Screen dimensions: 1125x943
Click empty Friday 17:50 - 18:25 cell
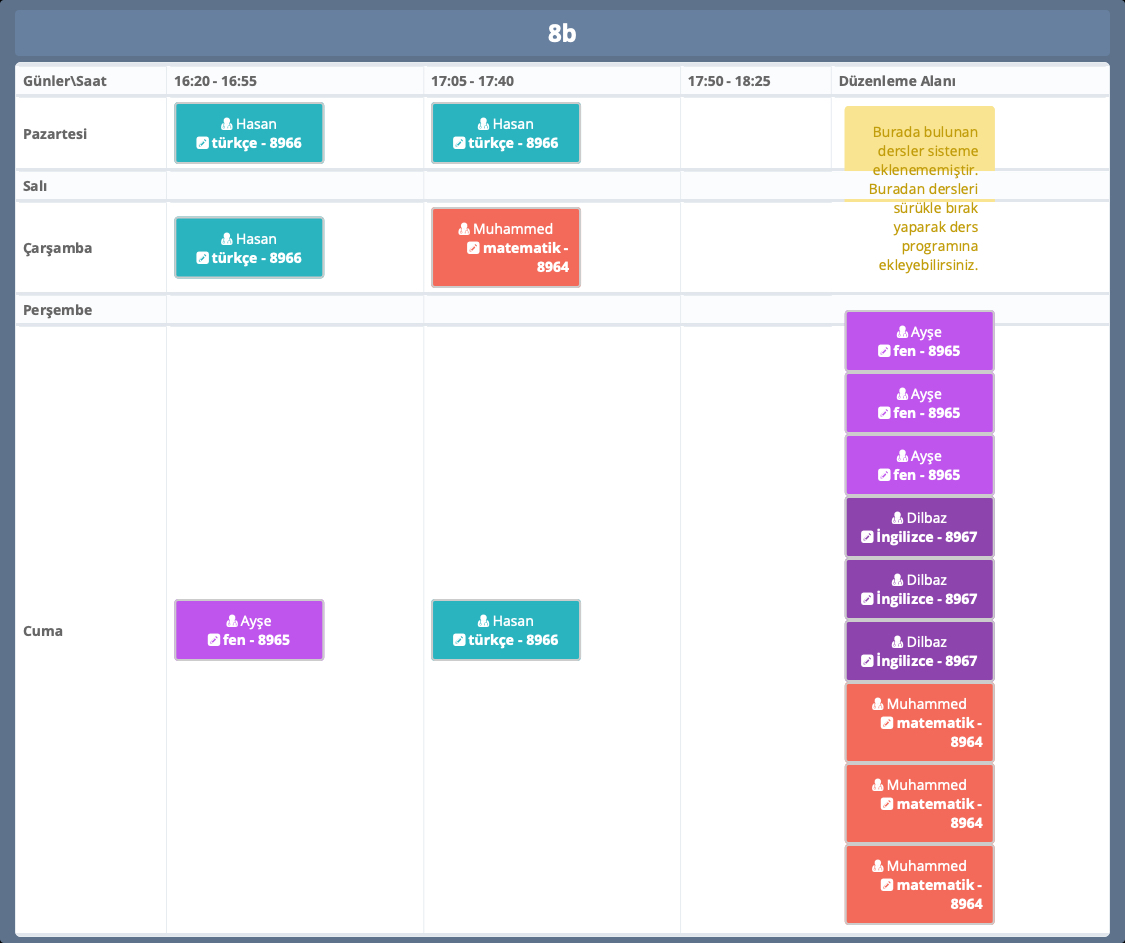[x=755, y=630]
